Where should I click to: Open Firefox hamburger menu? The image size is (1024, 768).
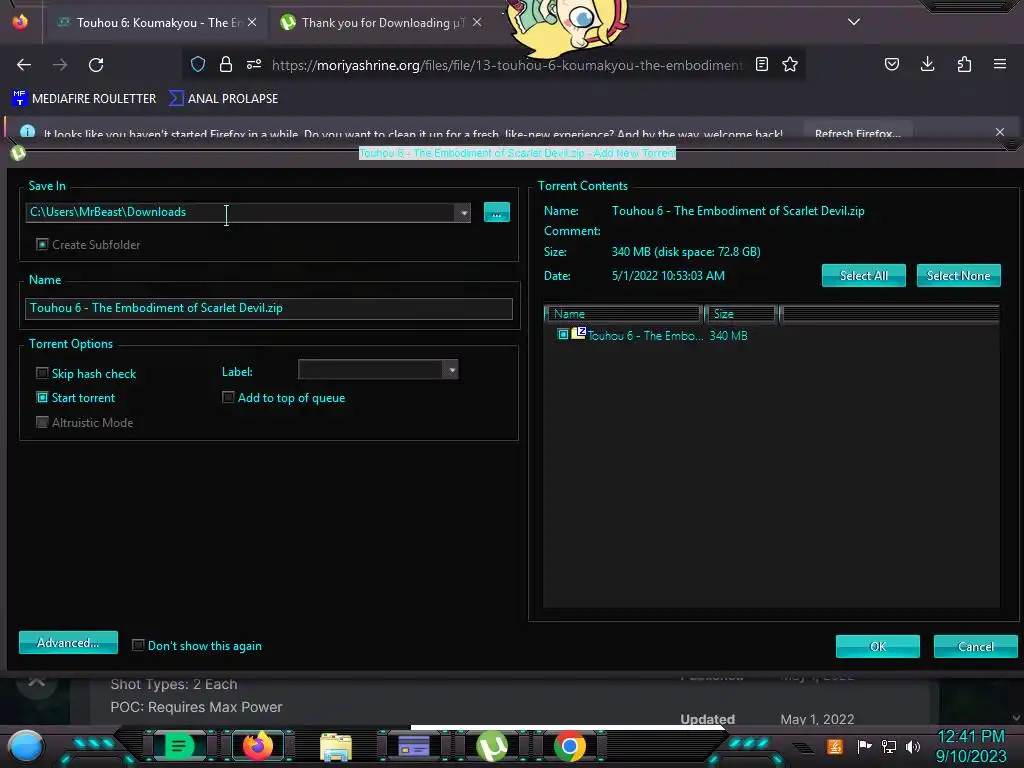coord(1000,64)
